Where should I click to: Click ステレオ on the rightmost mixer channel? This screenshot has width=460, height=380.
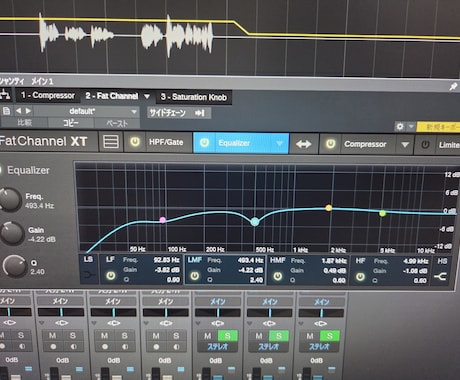[319, 347]
